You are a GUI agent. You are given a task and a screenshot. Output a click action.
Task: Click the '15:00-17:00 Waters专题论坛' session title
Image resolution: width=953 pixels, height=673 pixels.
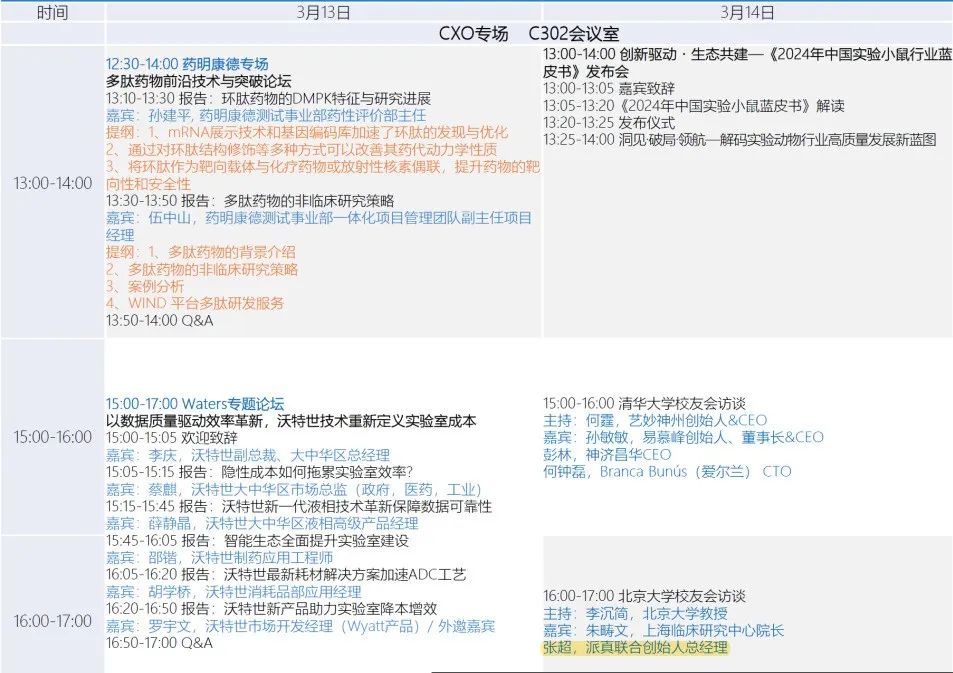195,404
